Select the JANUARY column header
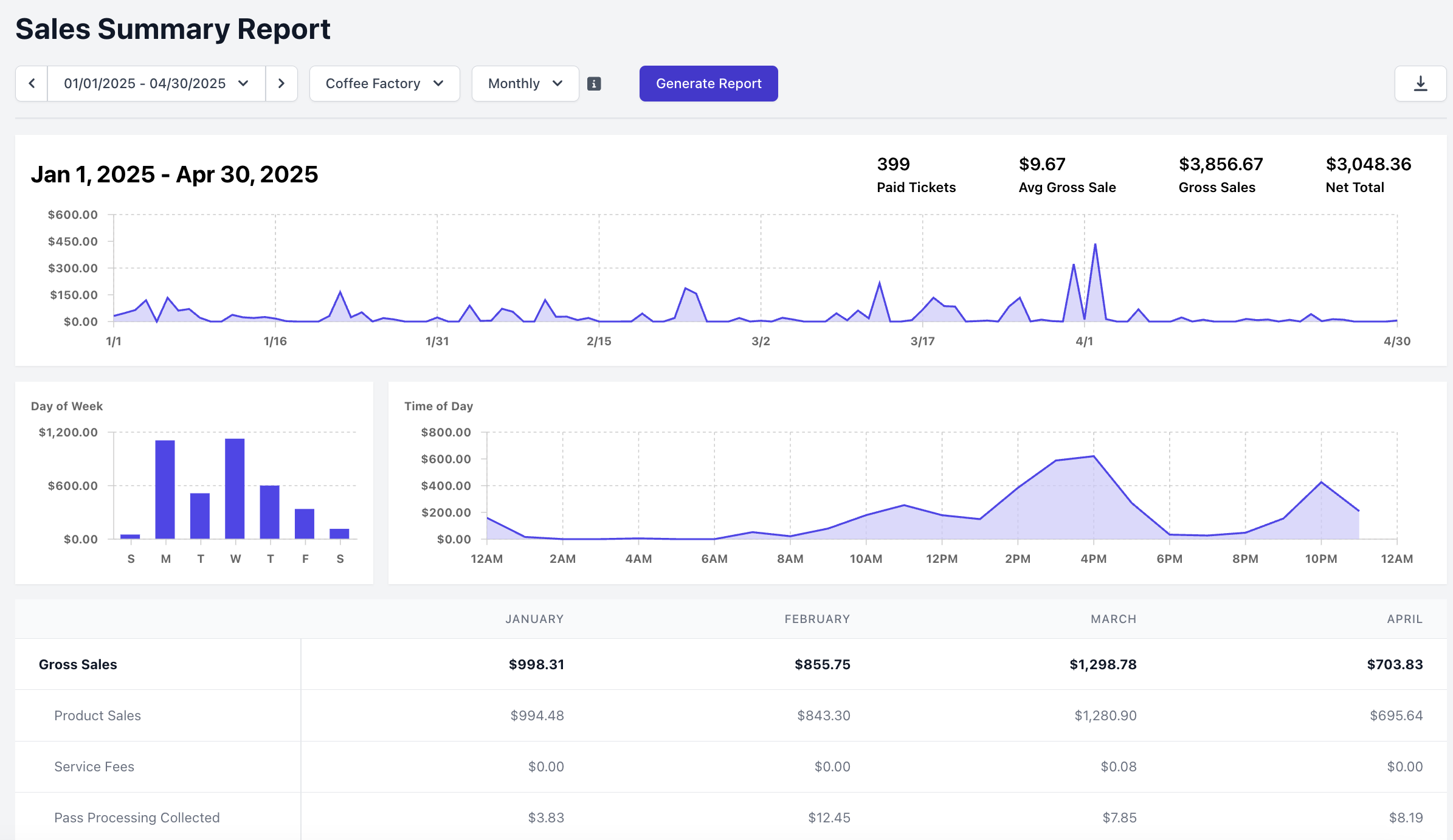 534,619
